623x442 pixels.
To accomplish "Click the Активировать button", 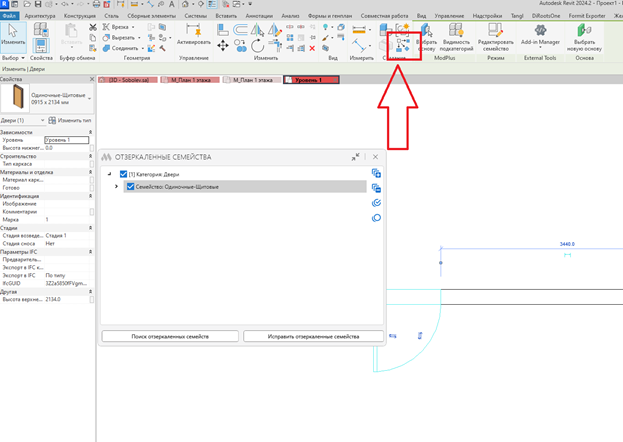I will coord(193,35).
